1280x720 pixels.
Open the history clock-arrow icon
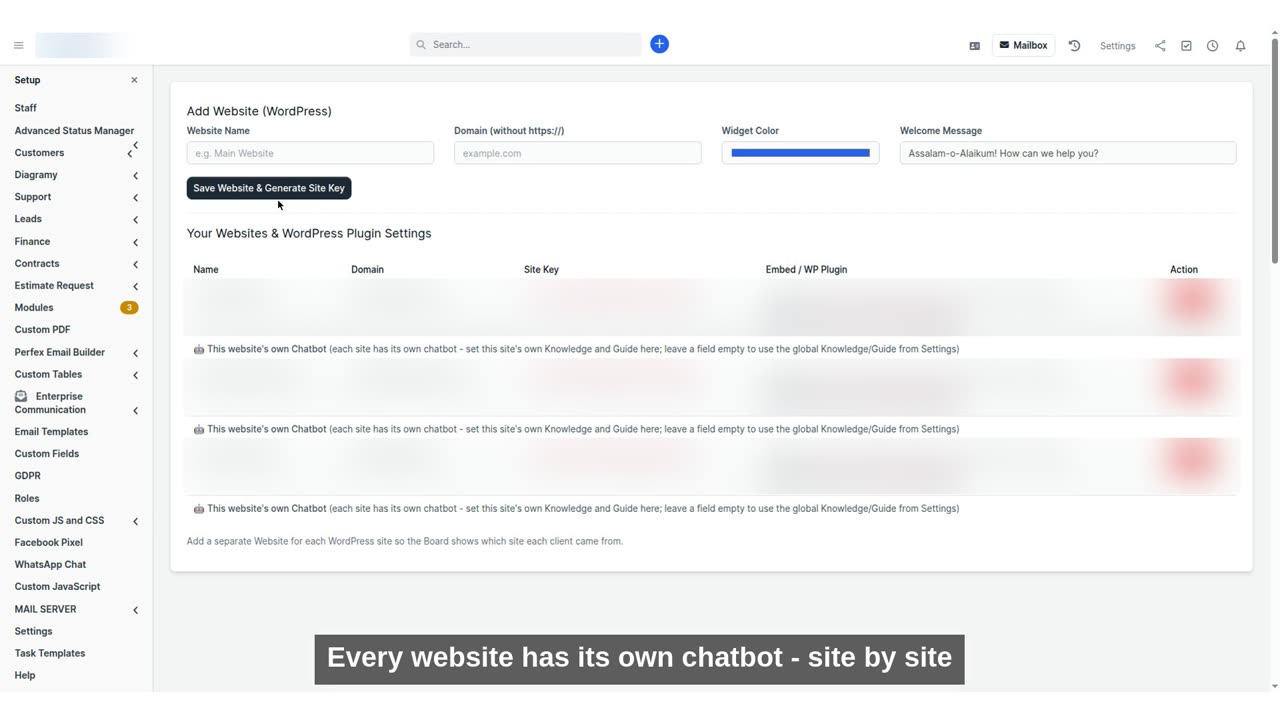[x=1074, y=46]
